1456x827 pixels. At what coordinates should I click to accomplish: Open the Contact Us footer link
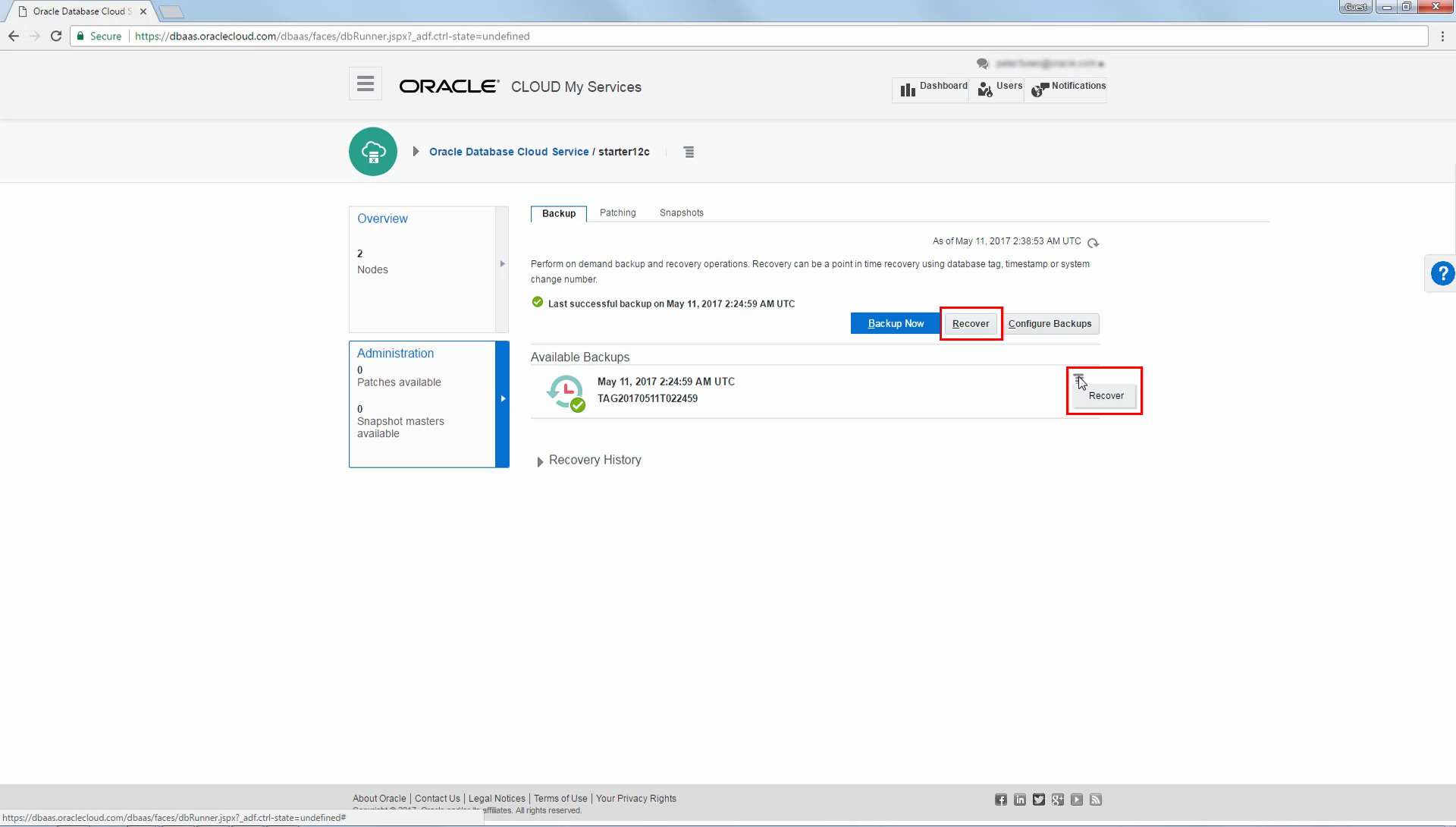pos(438,798)
